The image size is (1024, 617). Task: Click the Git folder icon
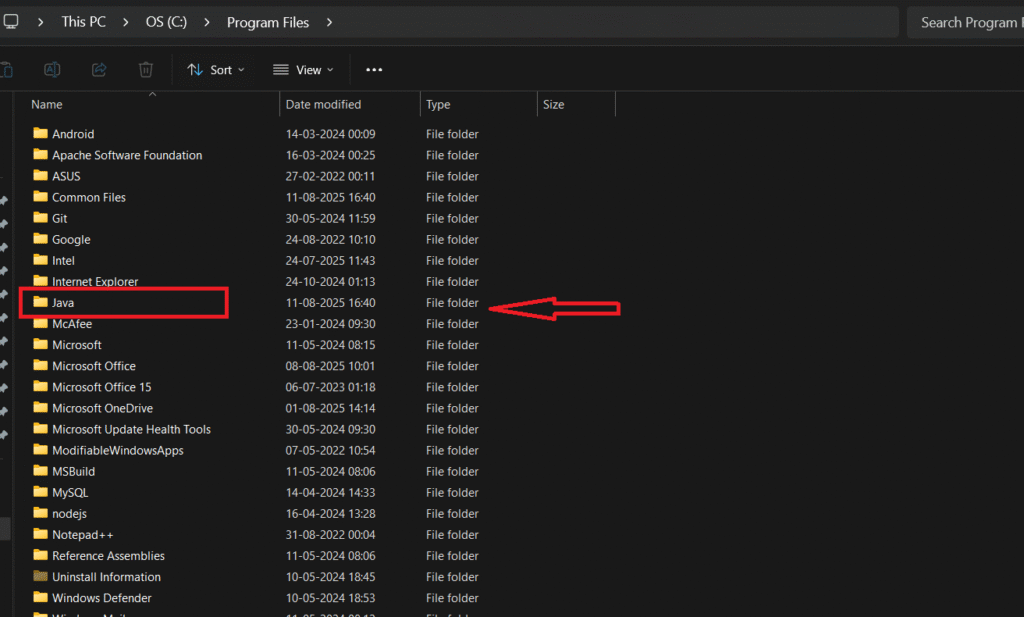[40, 218]
